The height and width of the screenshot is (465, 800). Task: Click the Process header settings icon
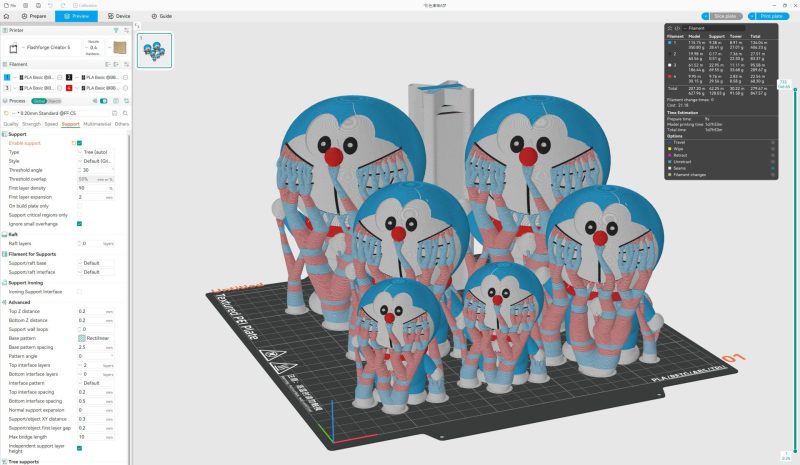(126, 101)
